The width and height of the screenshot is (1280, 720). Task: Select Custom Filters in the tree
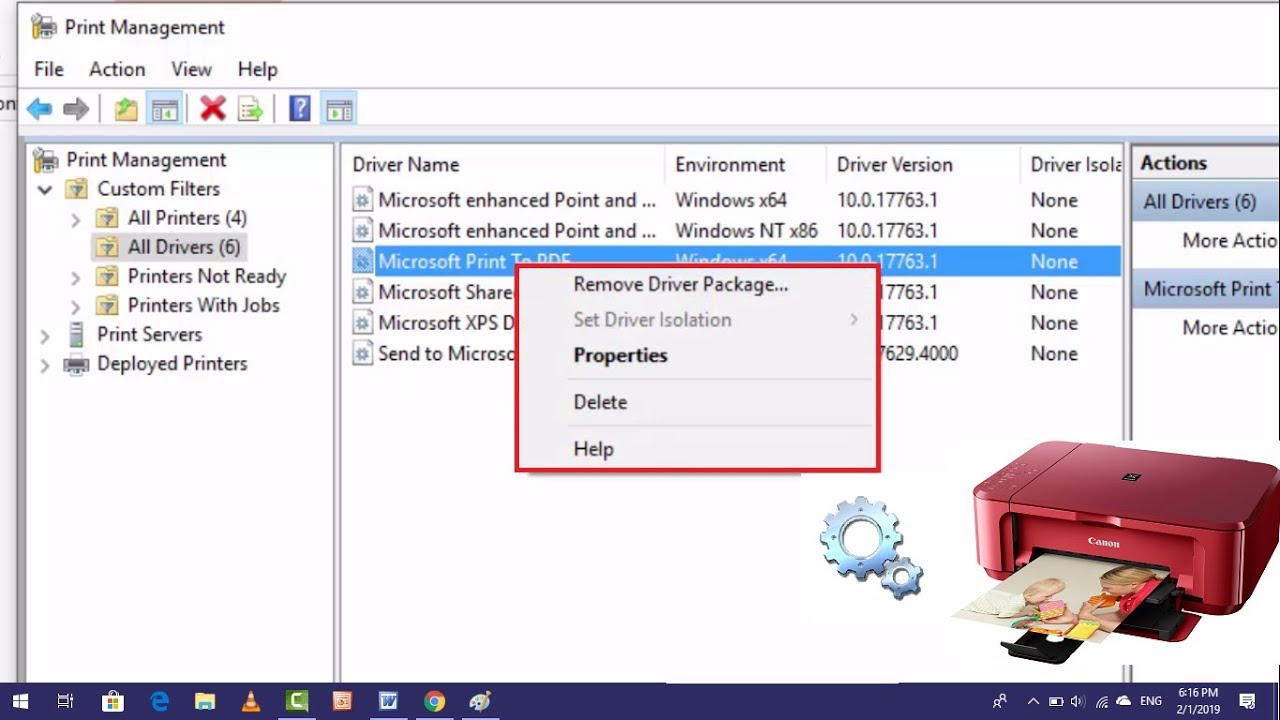tap(158, 189)
